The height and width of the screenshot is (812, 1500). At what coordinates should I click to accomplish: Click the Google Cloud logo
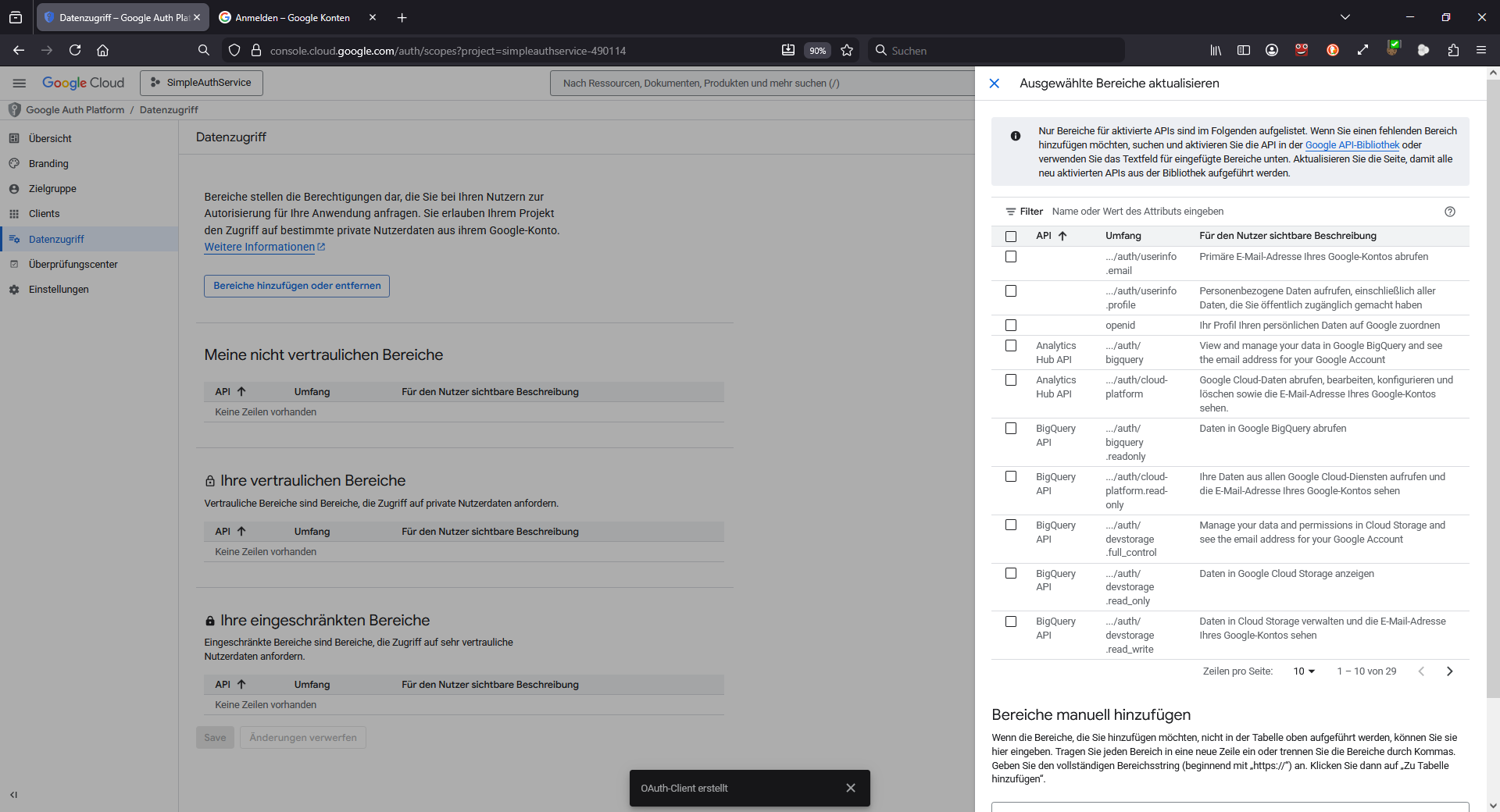pos(83,83)
